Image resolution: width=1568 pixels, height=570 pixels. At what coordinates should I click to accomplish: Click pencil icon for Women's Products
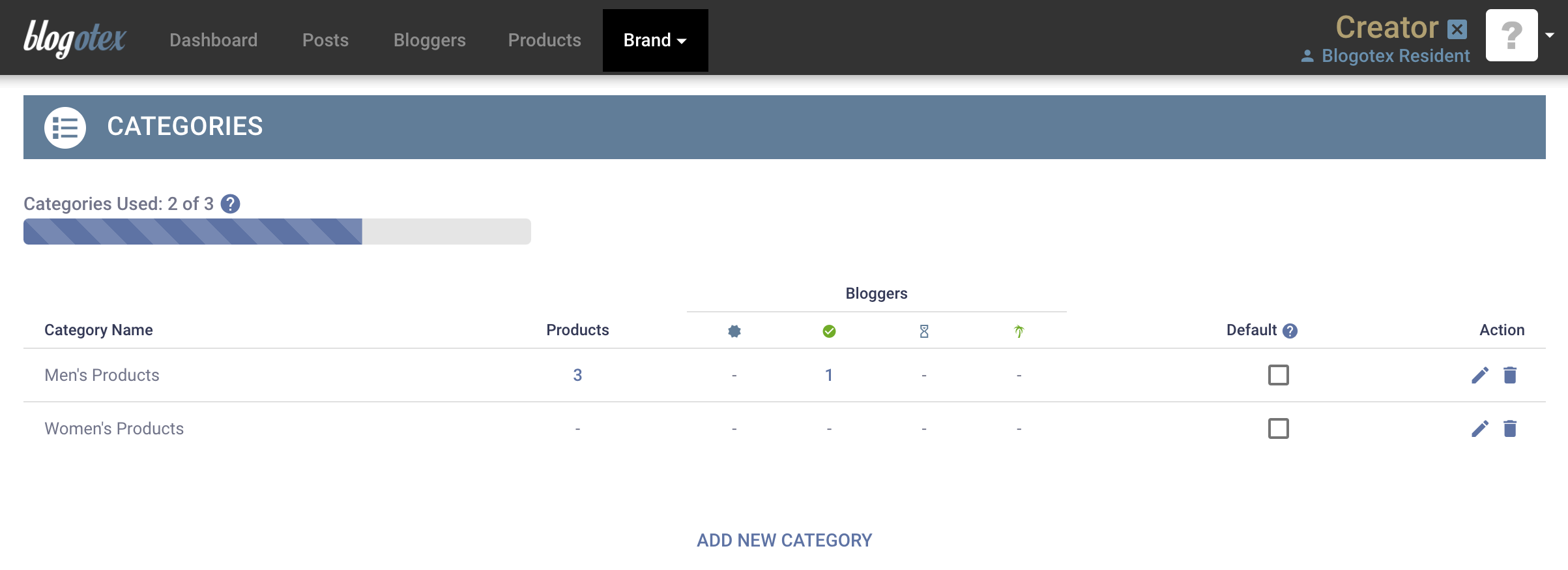coord(1479,428)
